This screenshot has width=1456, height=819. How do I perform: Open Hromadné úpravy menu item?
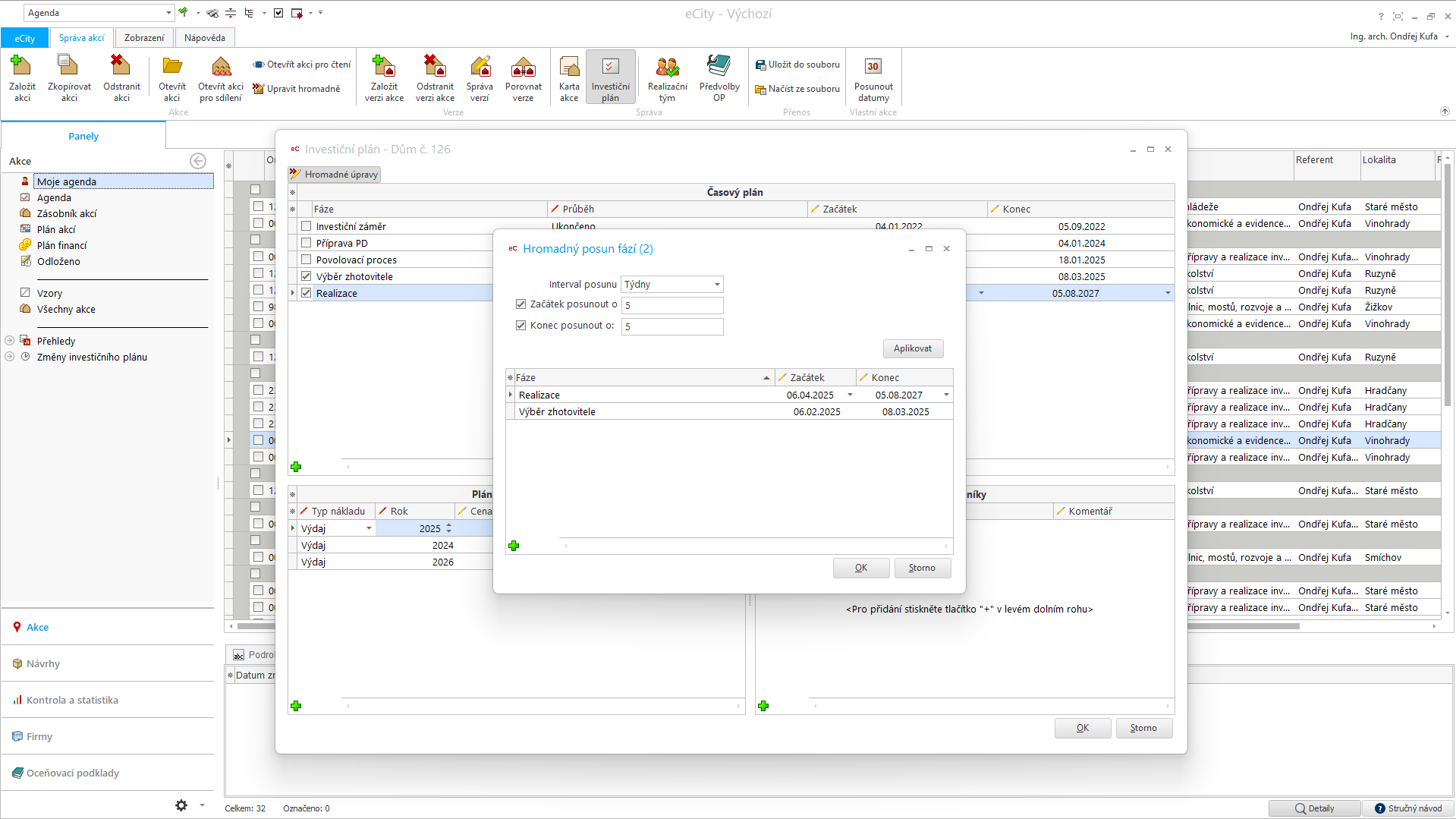335,175
